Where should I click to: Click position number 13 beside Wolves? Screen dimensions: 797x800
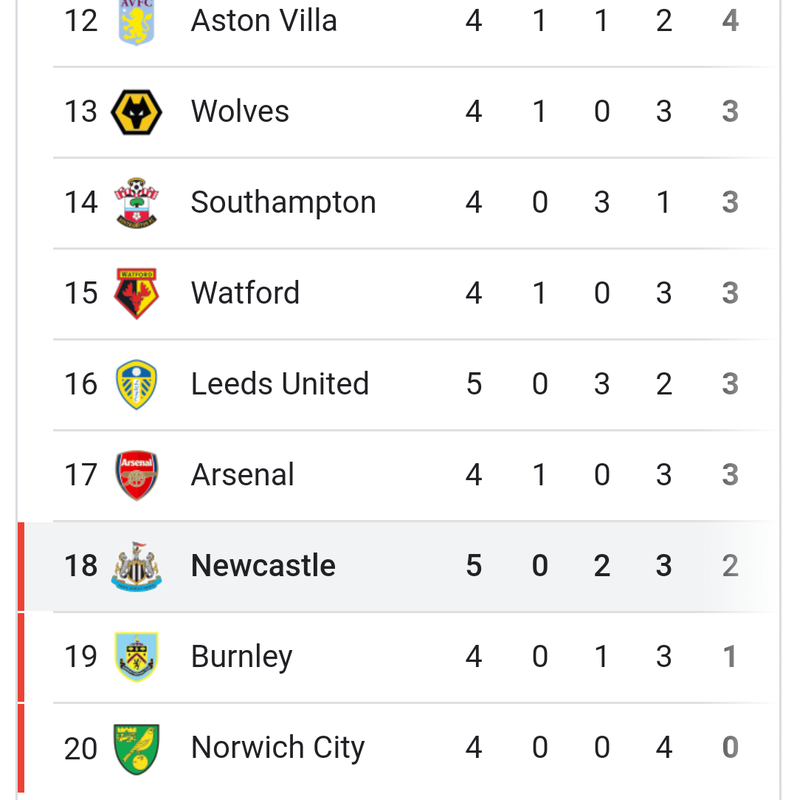pyautogui.click(x=81, y=111)
